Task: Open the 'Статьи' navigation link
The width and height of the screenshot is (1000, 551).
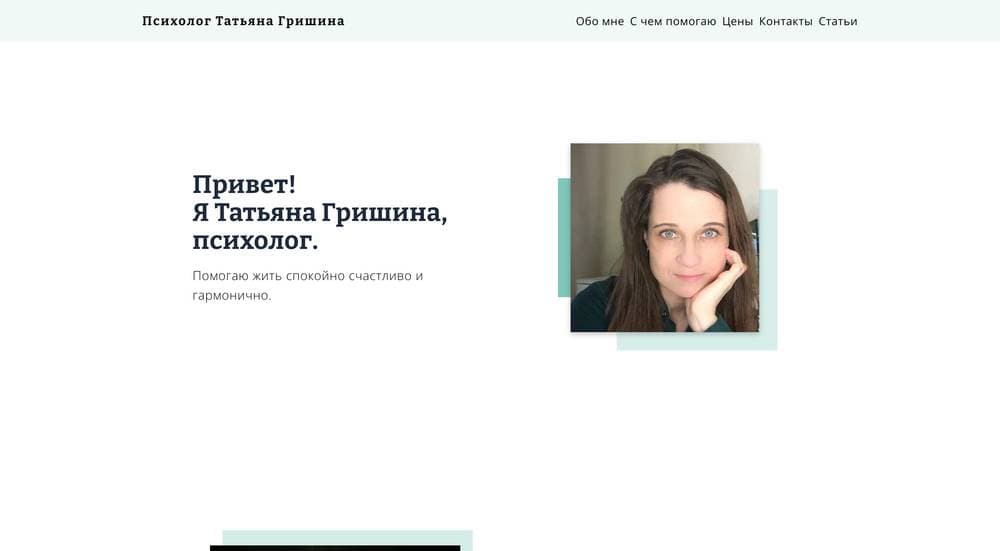Action: (837, 21)
